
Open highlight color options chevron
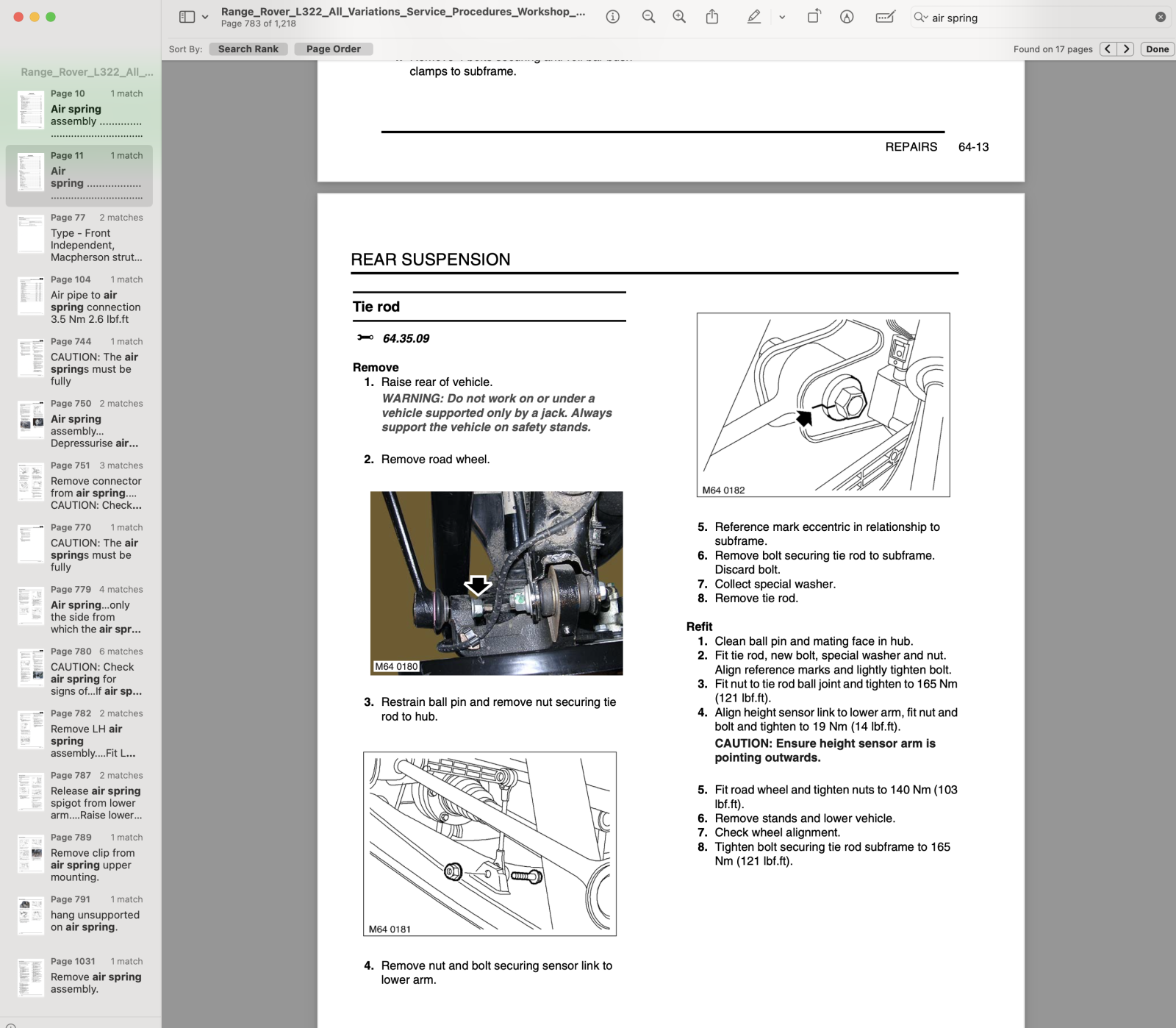click(x=782, y=17)
